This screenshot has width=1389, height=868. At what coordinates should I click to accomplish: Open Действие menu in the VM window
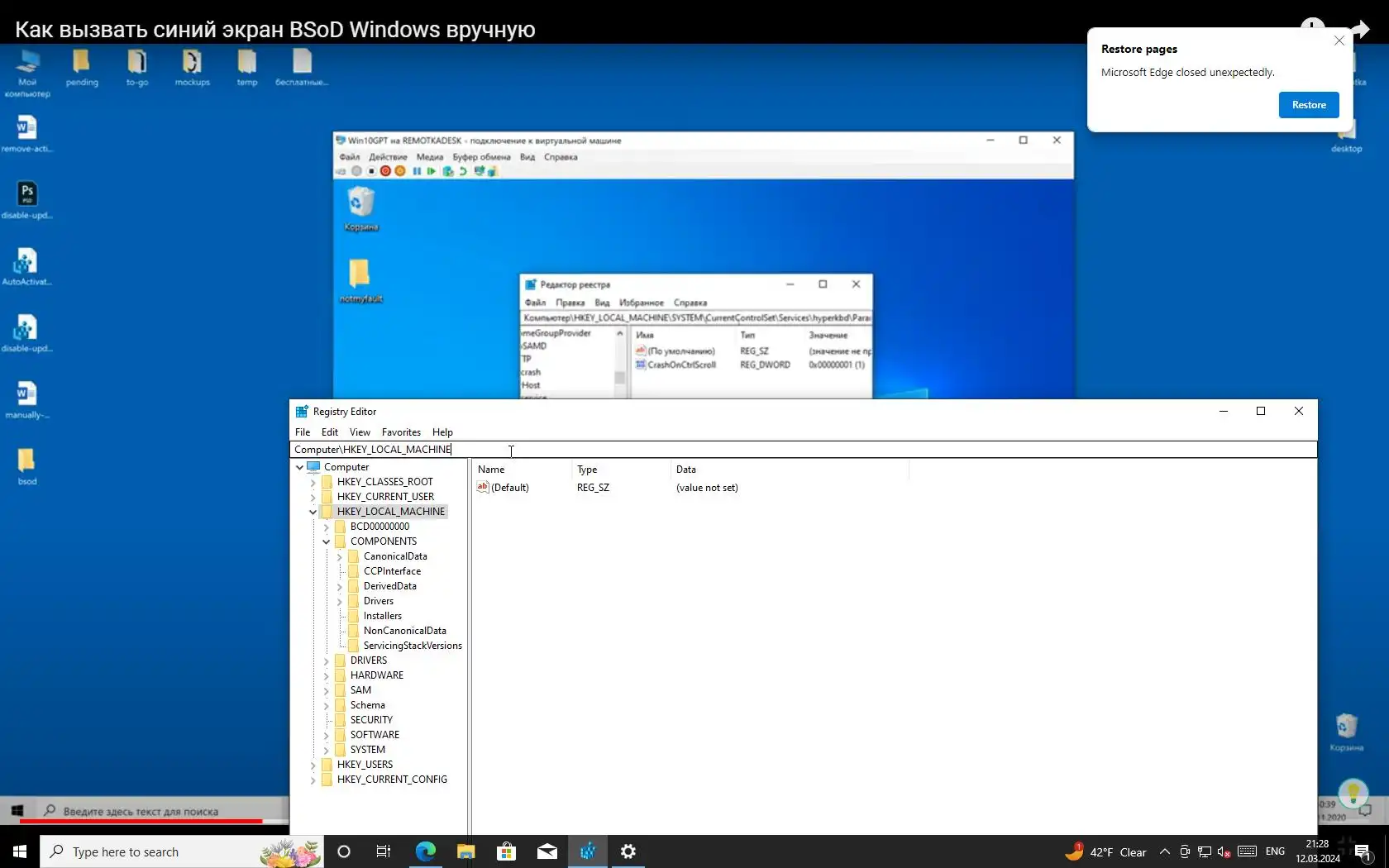[388, 157]
